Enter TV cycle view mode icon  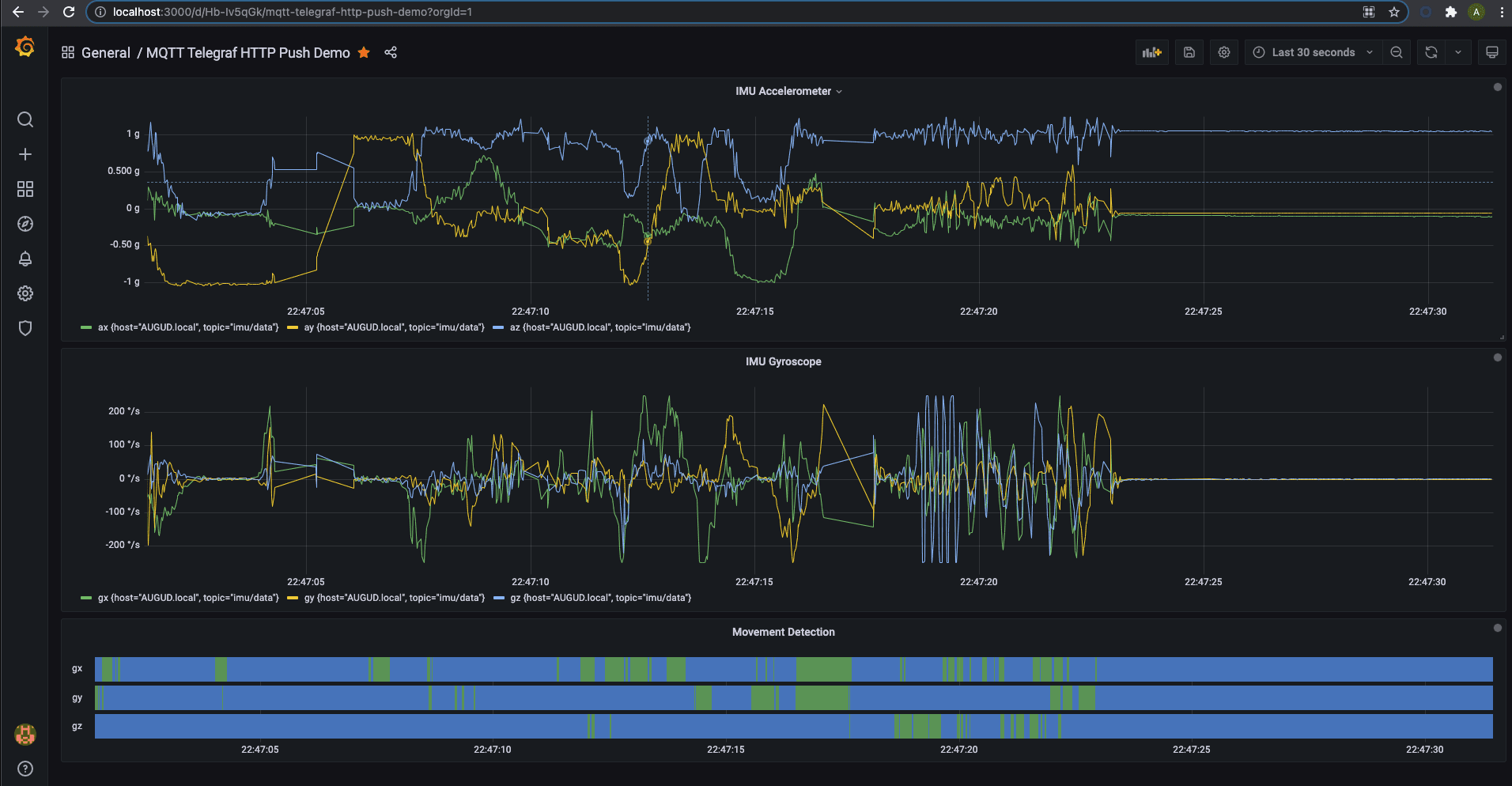tap(1493, 51)
